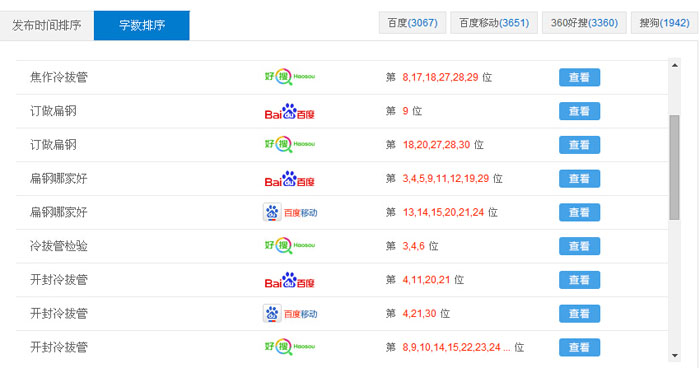The image size is (700, 368).
Task: Filter by 搜狗(1942) results
Action: click(664, 23)
